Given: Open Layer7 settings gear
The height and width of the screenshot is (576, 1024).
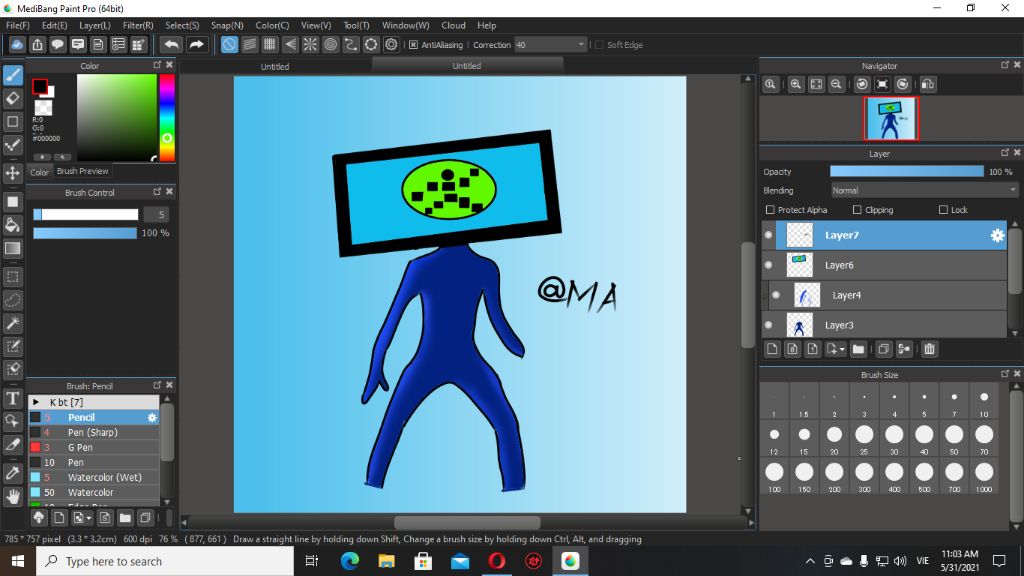Looking at the screenshot, I should (997, 236).
